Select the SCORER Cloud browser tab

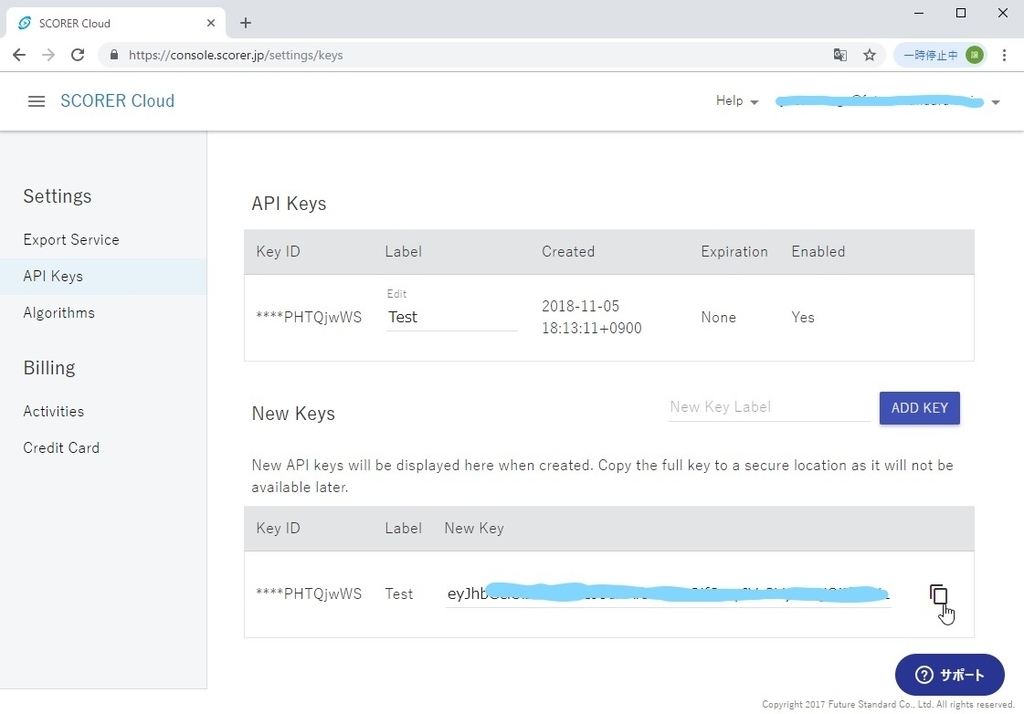[x=116, y=23]
